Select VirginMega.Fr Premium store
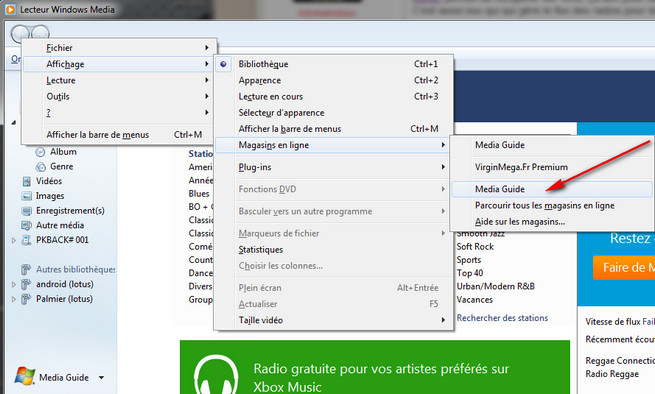655x394 pixels. pyautogui.click(x=551, y=167)
